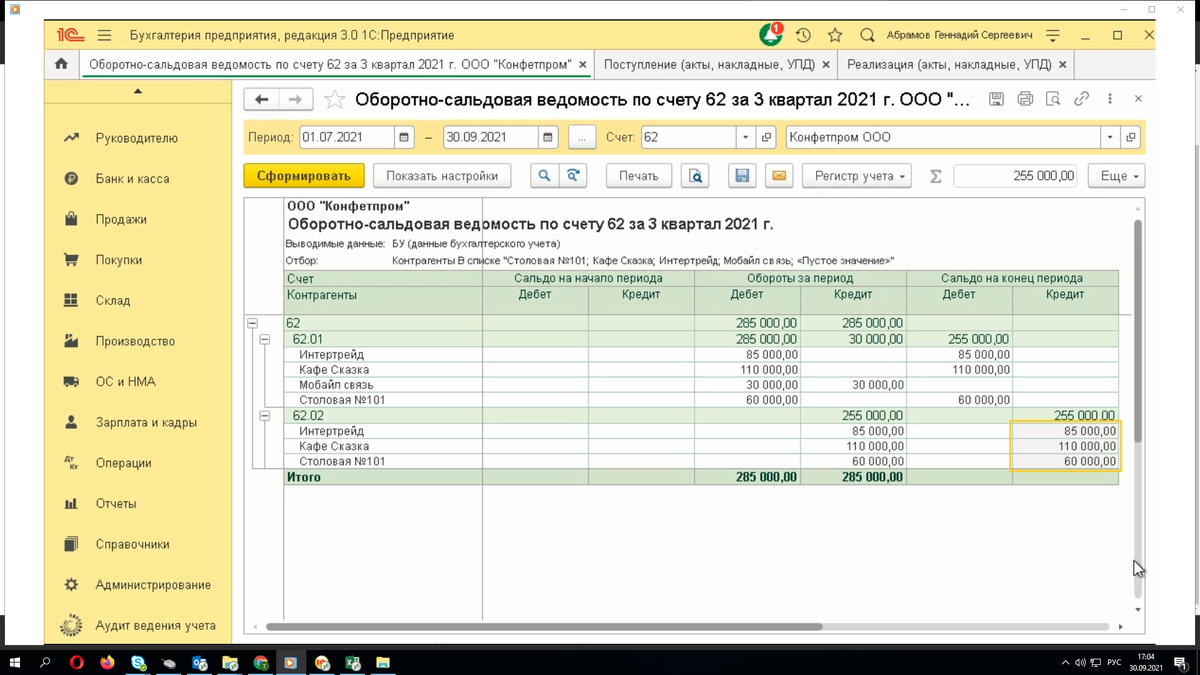
Task: Open Покупки section
Action: click(119, 260)
